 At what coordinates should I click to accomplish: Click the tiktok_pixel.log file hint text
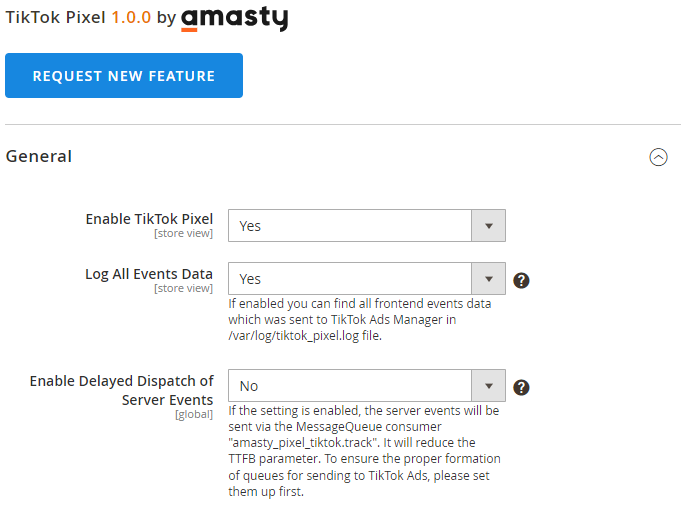coord(360,319)
